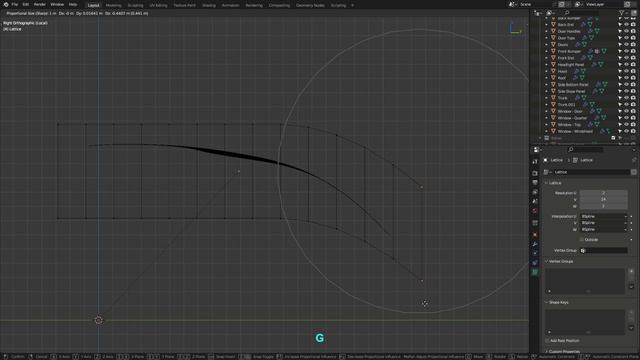Select the Back End object row
The width and height of the screenshot is (640, 360).
pyautogui.click(x=566, y=24)
